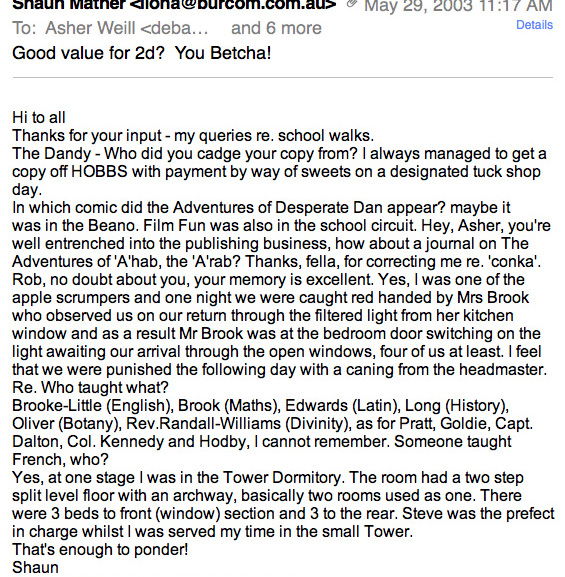The height and width of the screenshot is (577, 565).
Task: Click "Tower Dormitory" in the message
Action: click(283, 478)
